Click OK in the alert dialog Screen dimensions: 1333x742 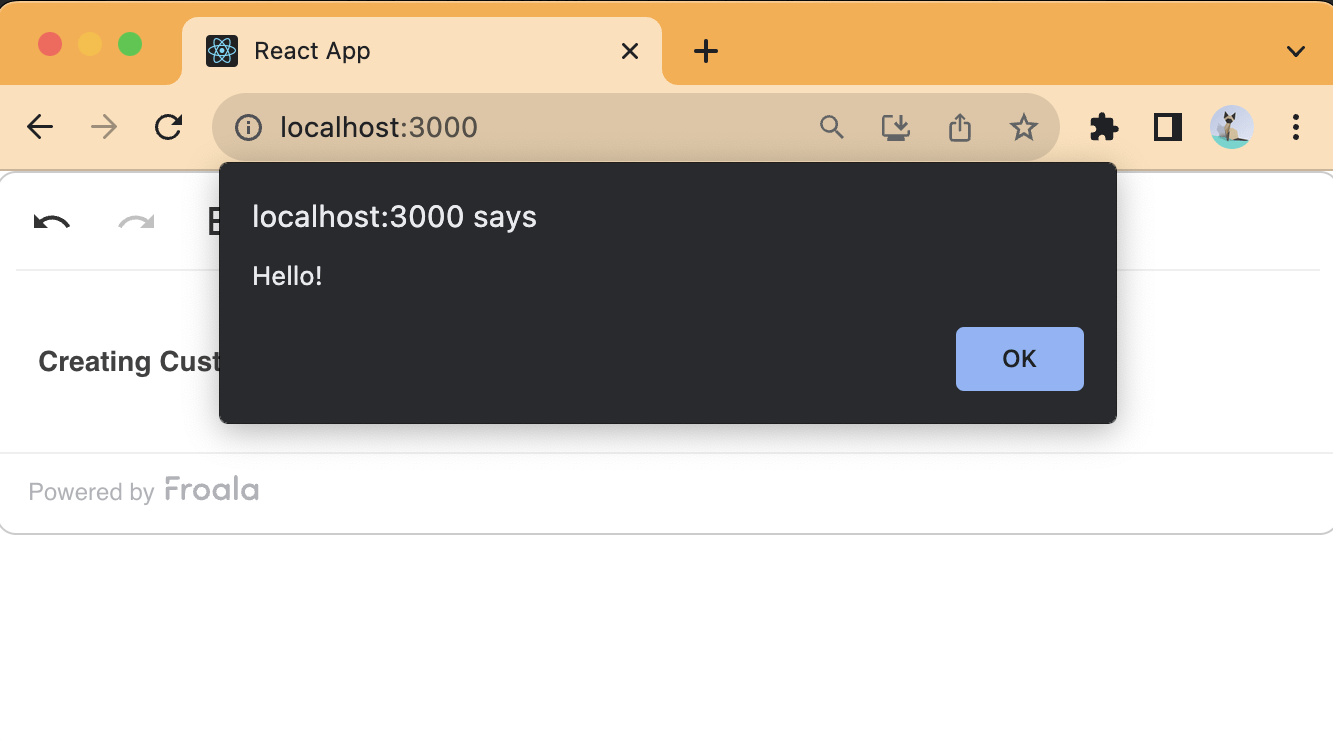(1019, 359)
